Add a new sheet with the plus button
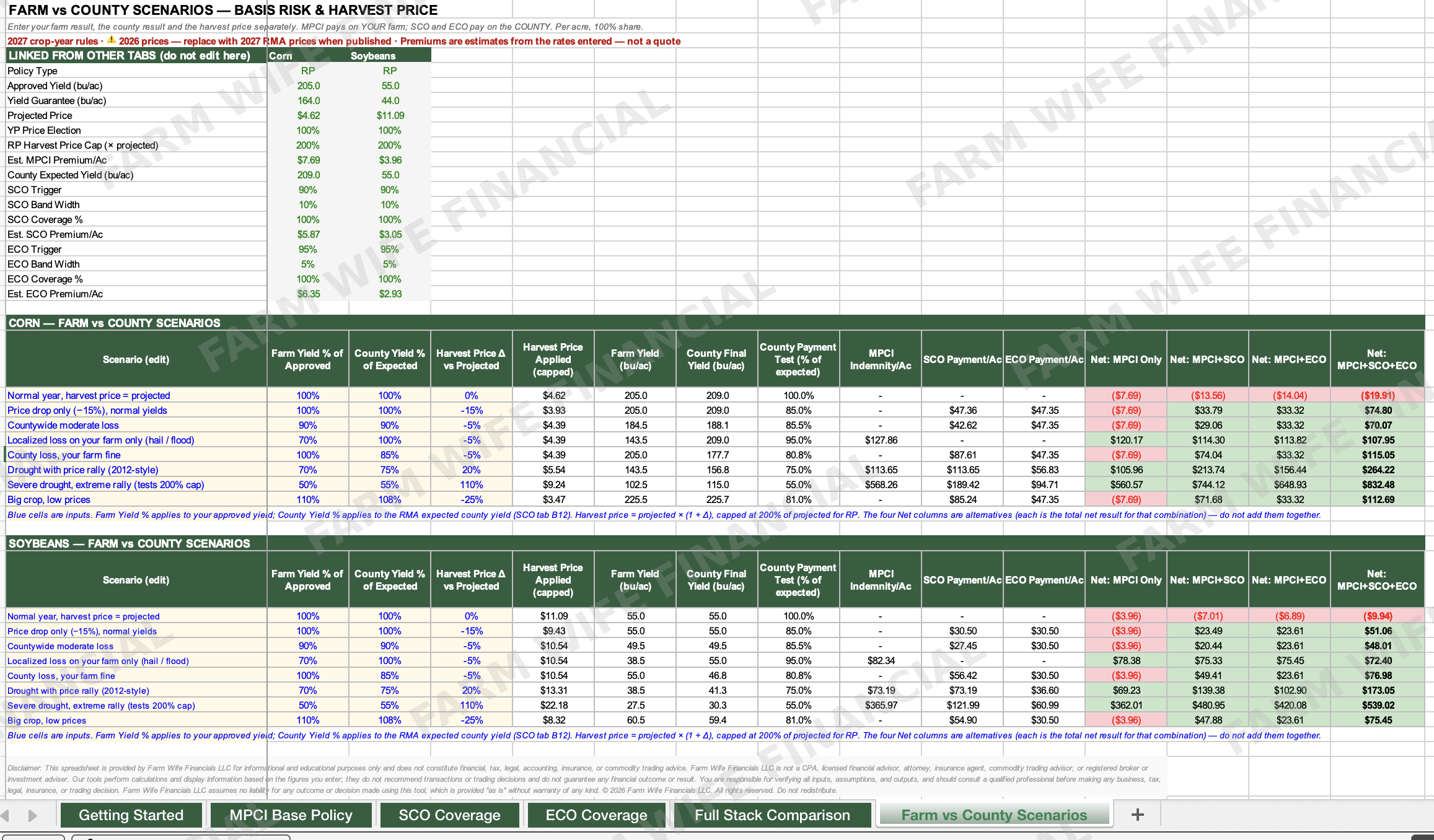This screenshot has width=1434, height=840. (x=1137, y=815)
